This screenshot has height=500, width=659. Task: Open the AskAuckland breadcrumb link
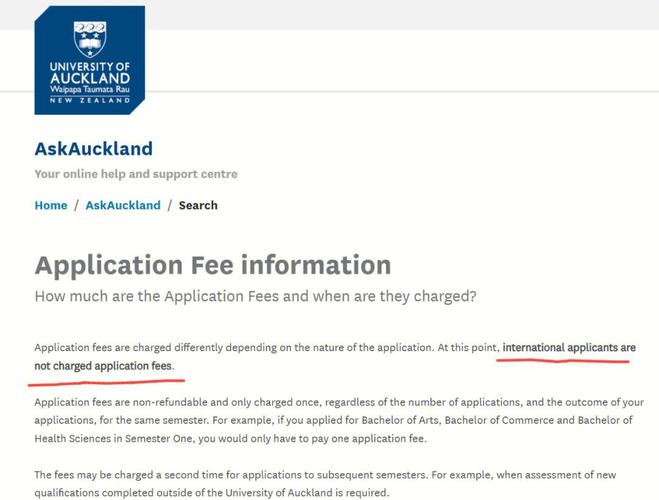coord(122,205)
